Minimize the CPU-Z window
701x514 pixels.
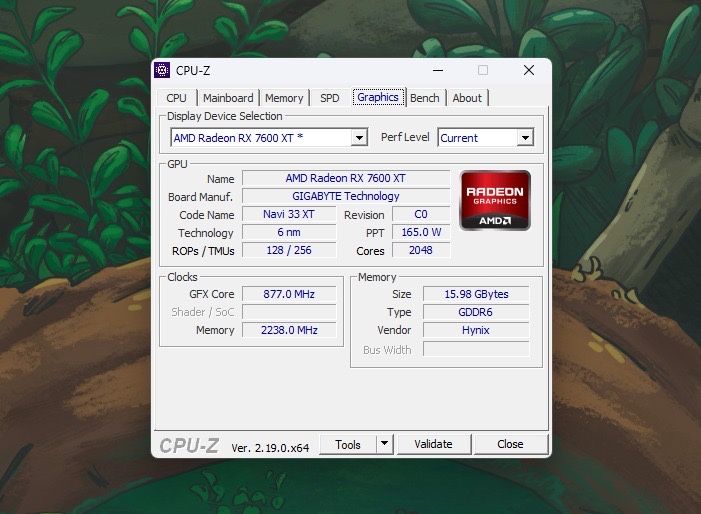(438, 70)
